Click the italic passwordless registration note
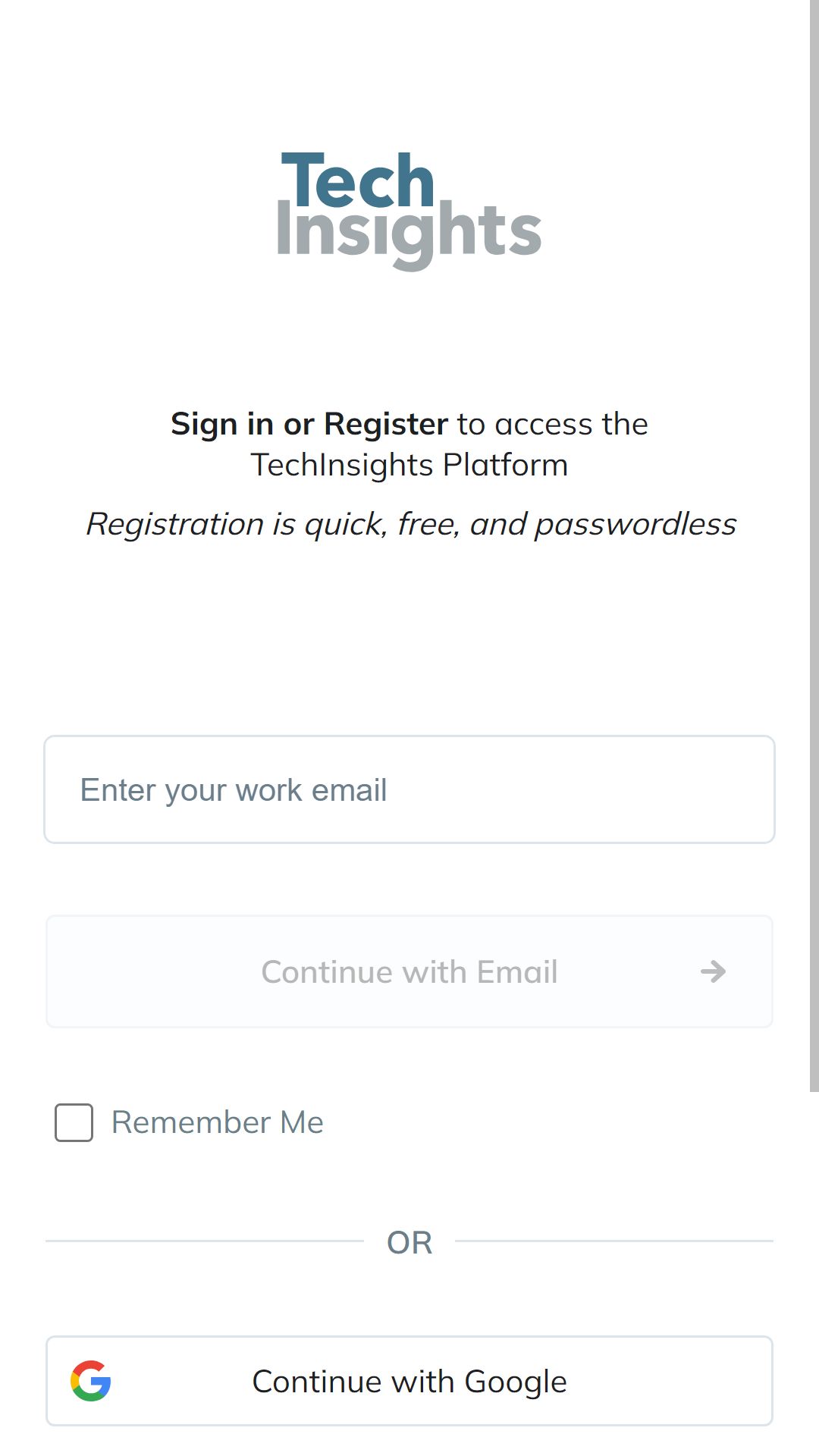Screen dimensions: 819x1456 pyautogui.click(x=411, y=524)
